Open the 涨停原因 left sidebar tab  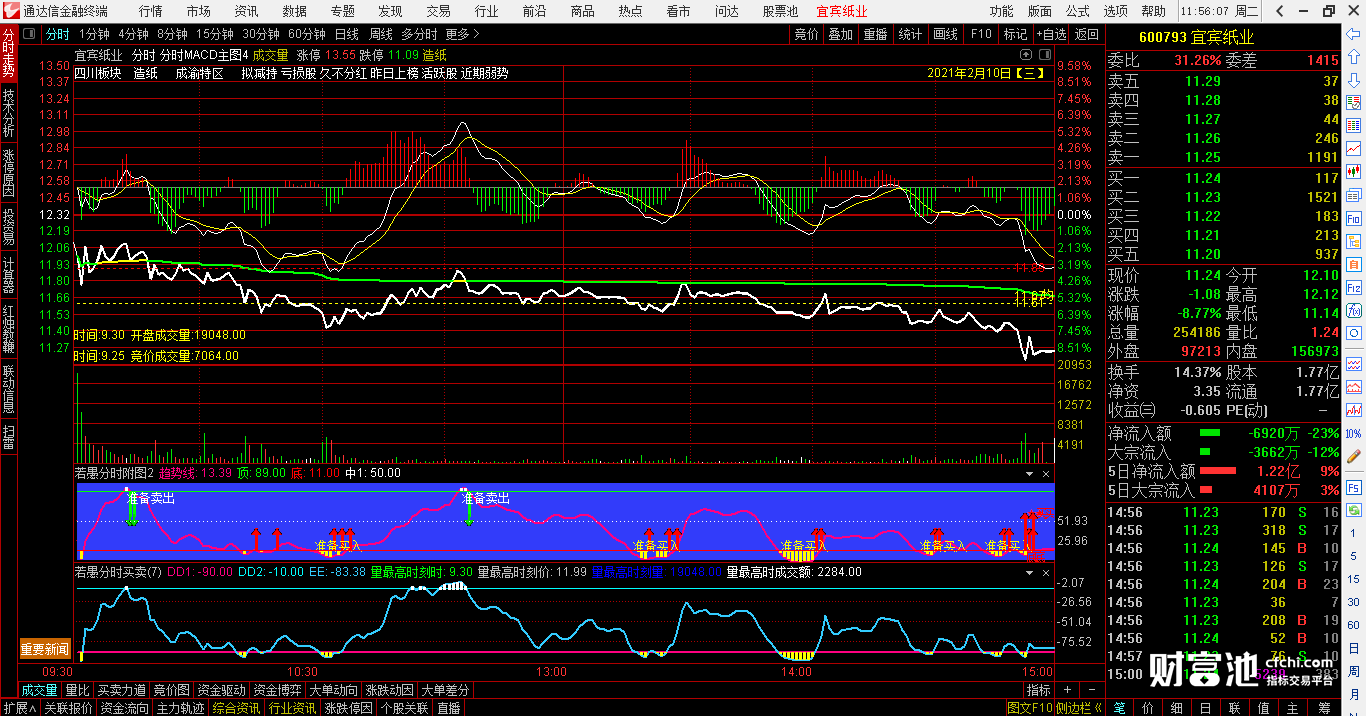coord(9,172)
